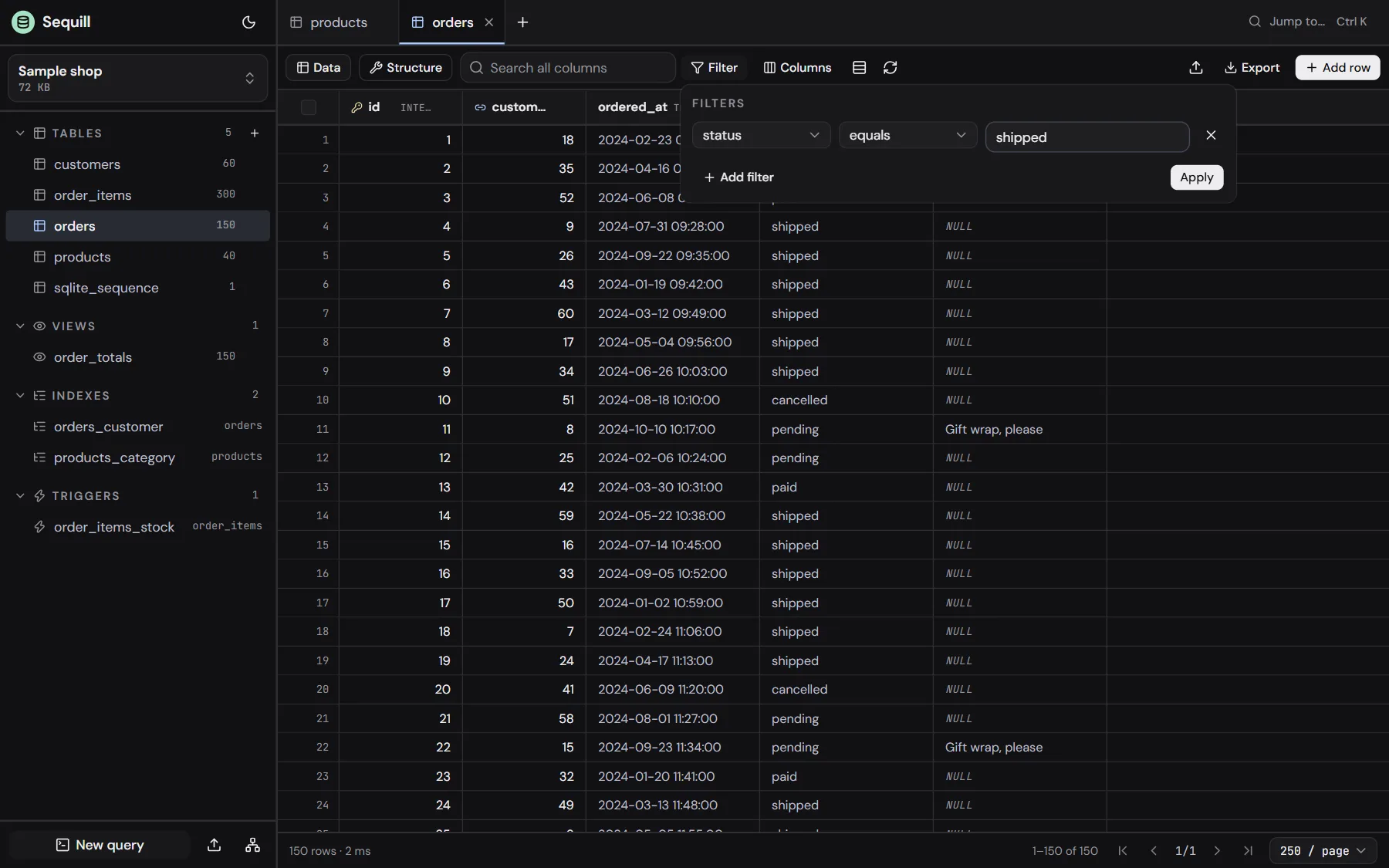The width and height of the screenshot is (1389, 868).
Task: Remove the status filter
Action: [1211, 135]
